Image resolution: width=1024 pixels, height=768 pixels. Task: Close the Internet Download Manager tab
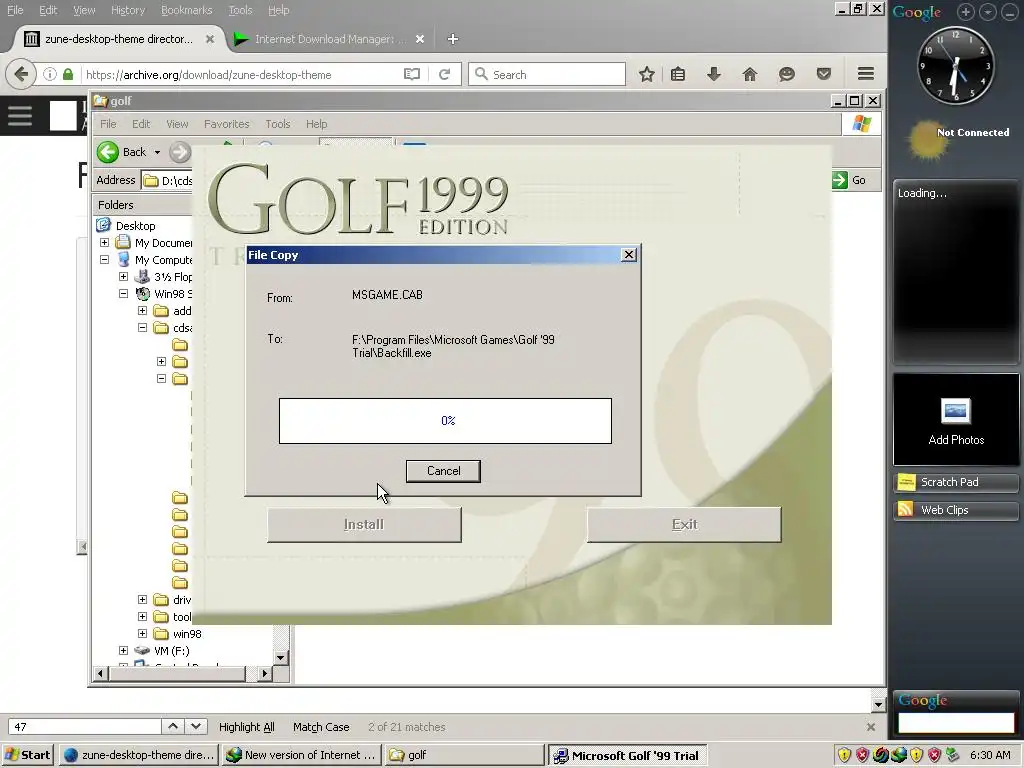420,39
